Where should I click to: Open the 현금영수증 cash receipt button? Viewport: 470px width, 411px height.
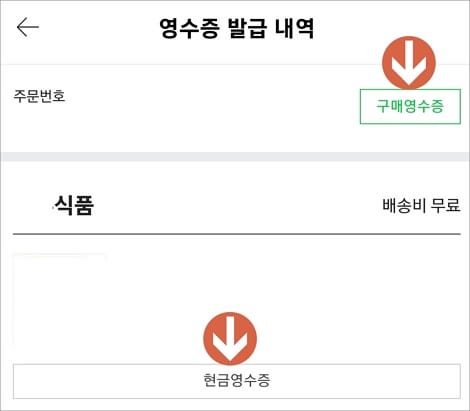coord(237,381)
